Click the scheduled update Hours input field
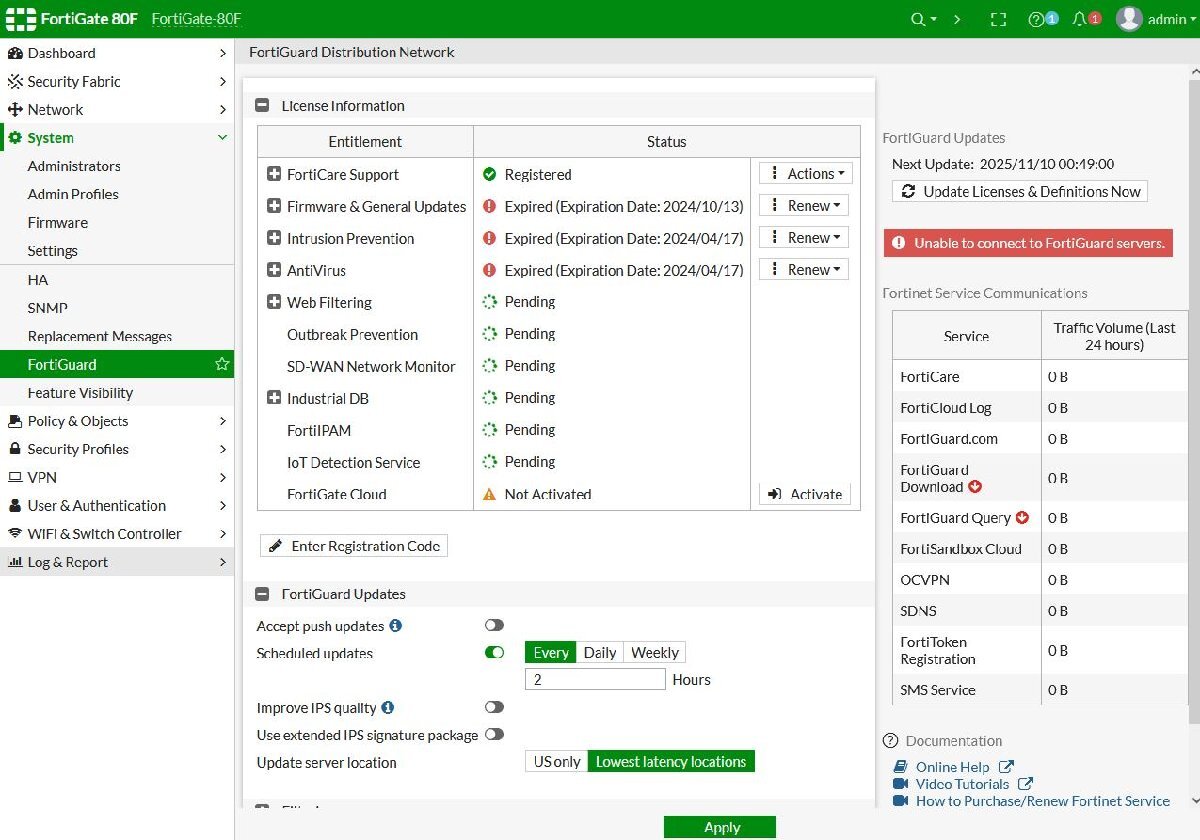Viewport: 1200px width, 840px height. pos(595,680)
